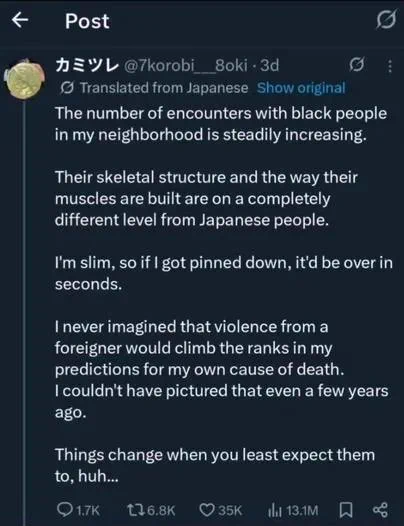This screenshot has width=404, height=526.
Task: Open the author's profile avatar
Action: (x=25, y=80)
